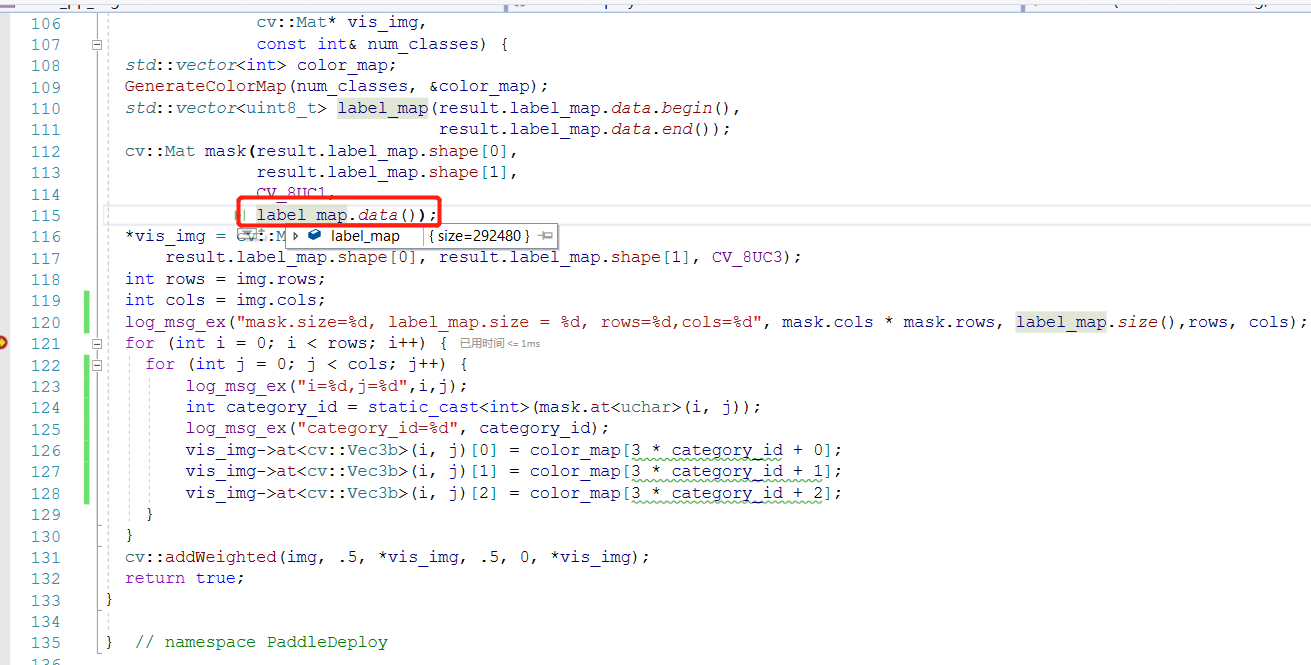Click on GenerateColorMap function call
The height and width of the screenshot is (665, 1311).
(205, 87)
